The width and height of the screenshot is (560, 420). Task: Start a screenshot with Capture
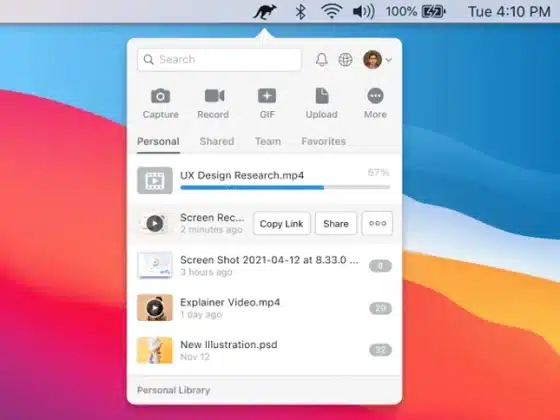click(x=160, y=103)
